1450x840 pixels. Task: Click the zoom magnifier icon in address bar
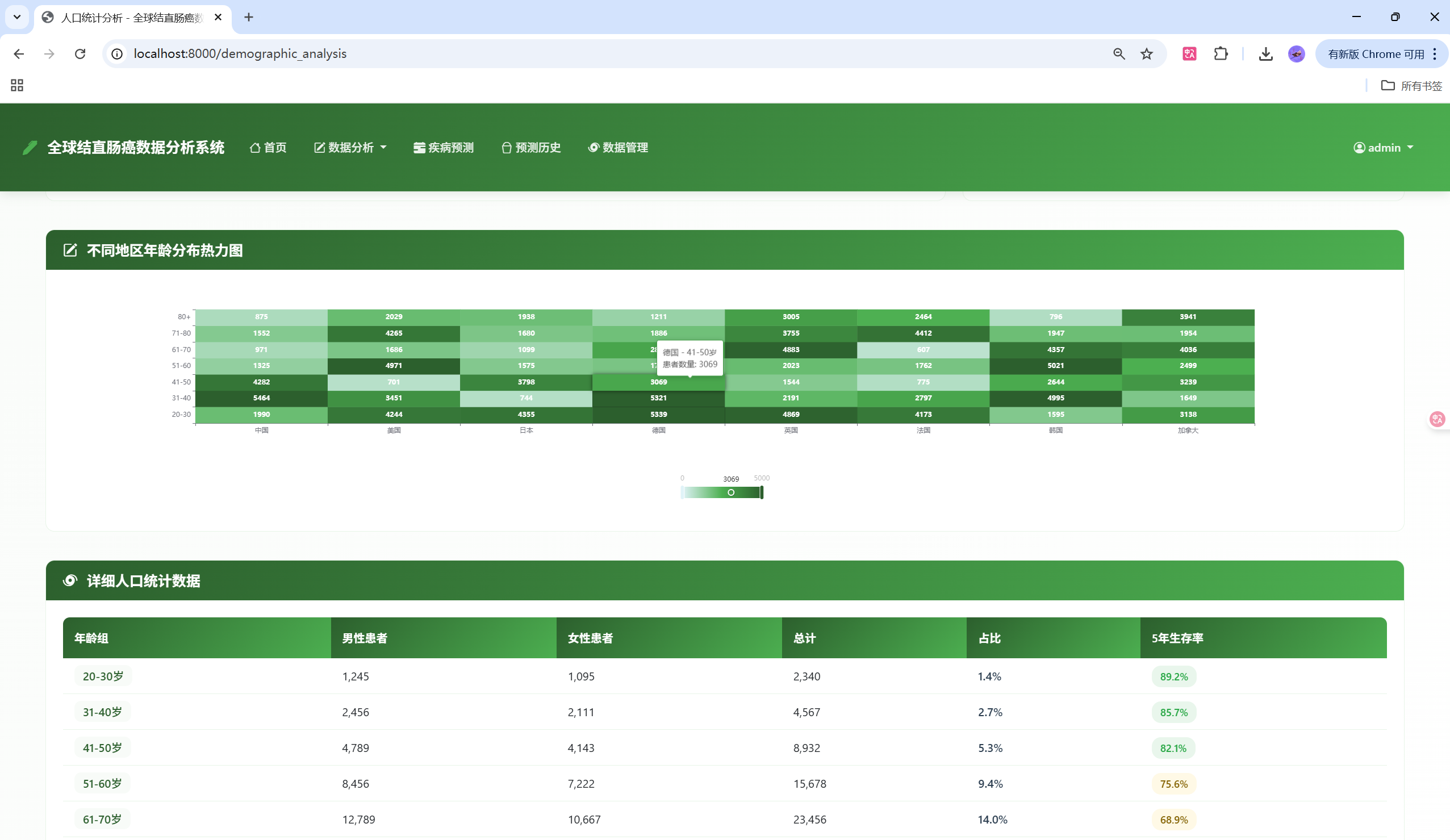tap(1119, 54)
